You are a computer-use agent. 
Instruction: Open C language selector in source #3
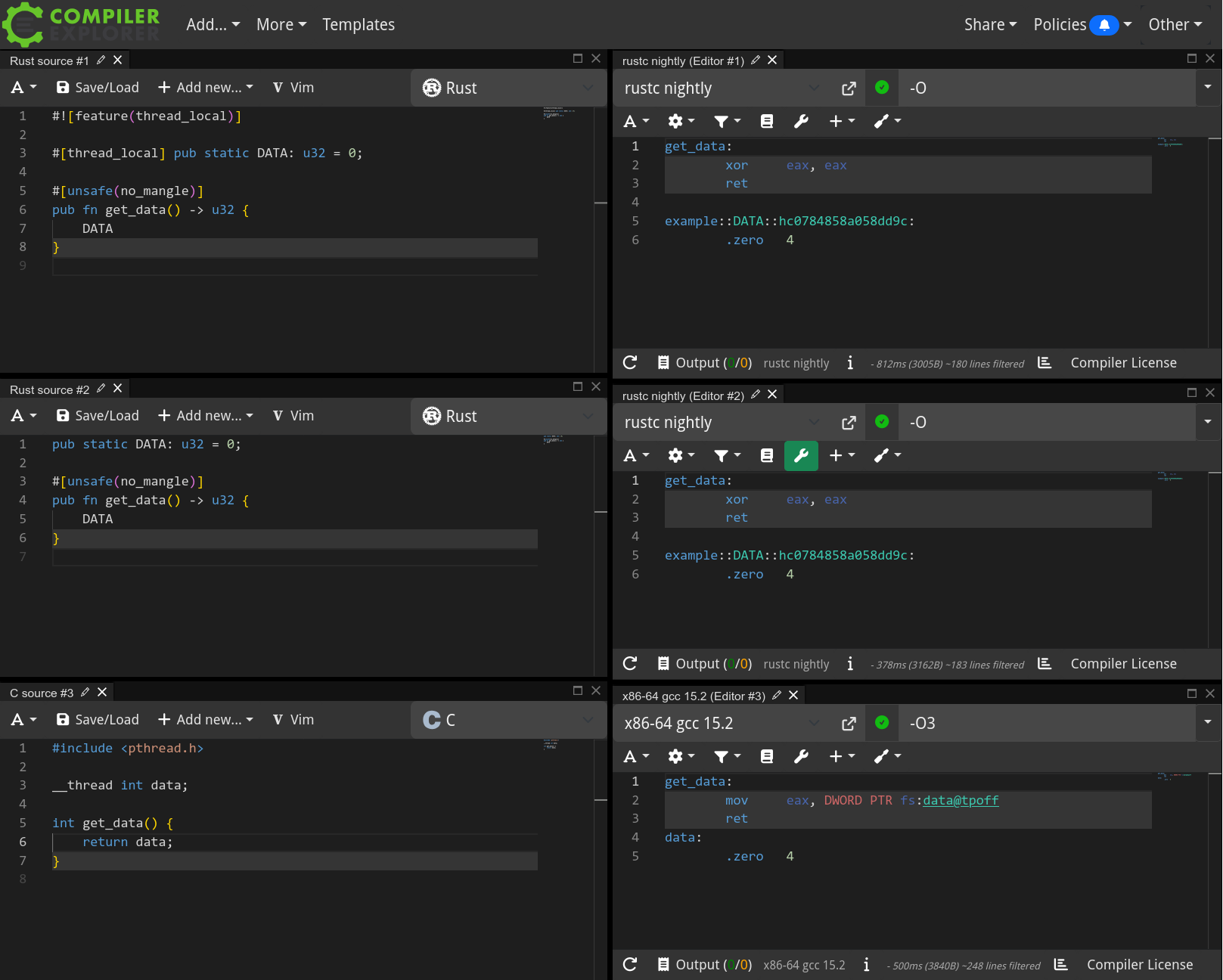pos(508,720)
